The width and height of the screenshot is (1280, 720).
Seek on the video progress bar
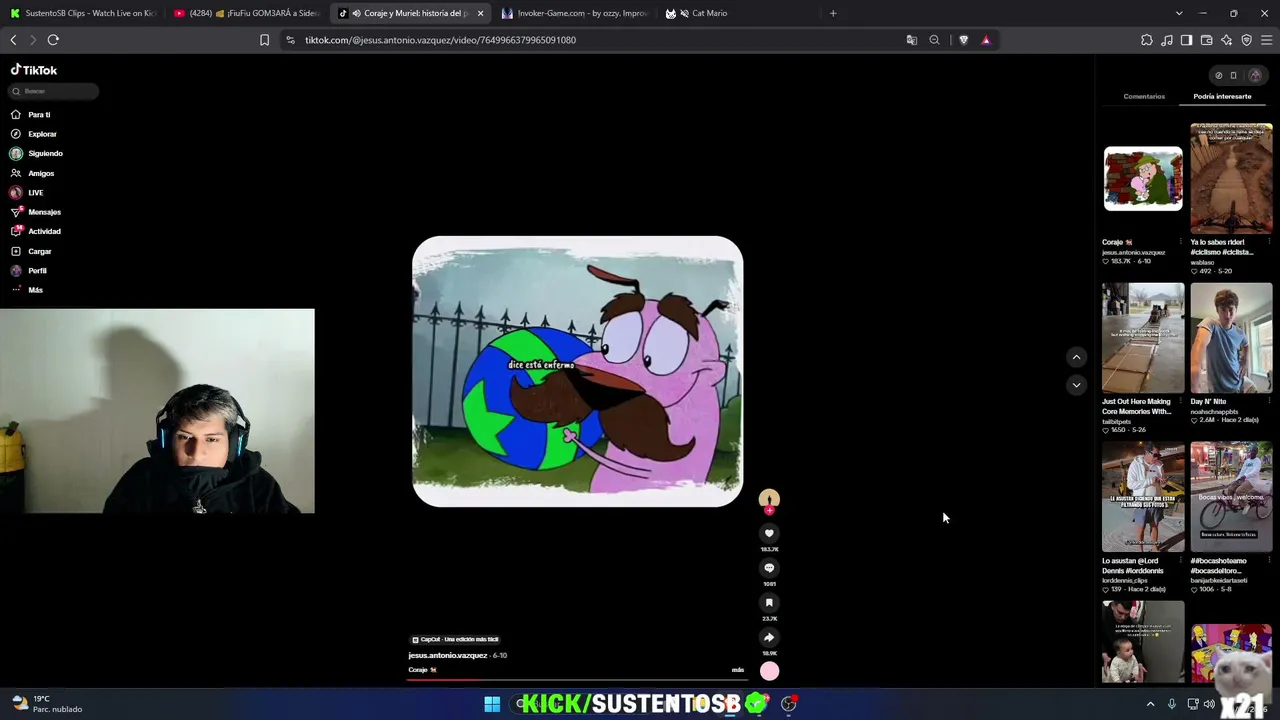(x=577, y=679)
